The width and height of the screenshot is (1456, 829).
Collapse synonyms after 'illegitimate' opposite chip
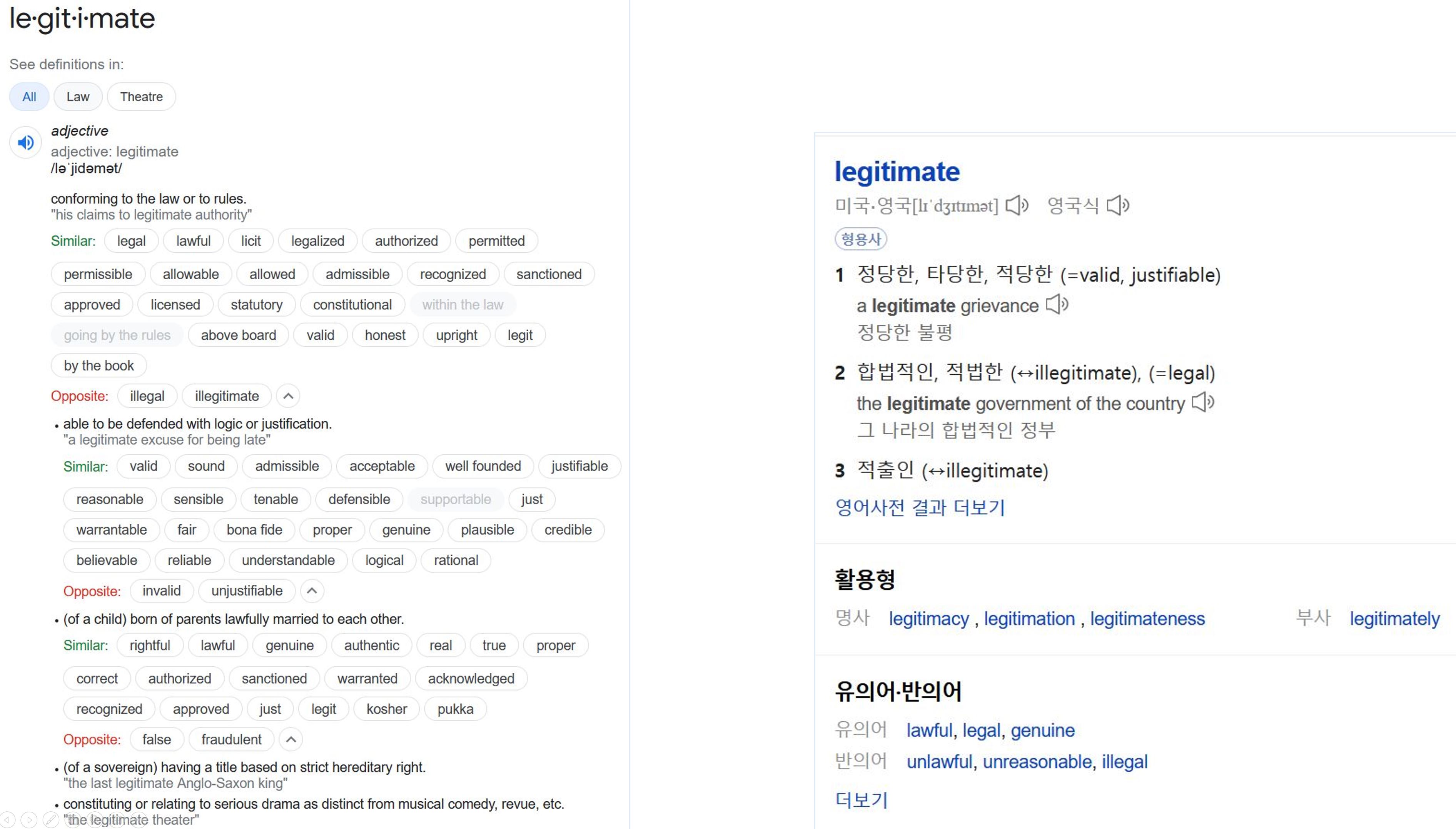point(288,396)
